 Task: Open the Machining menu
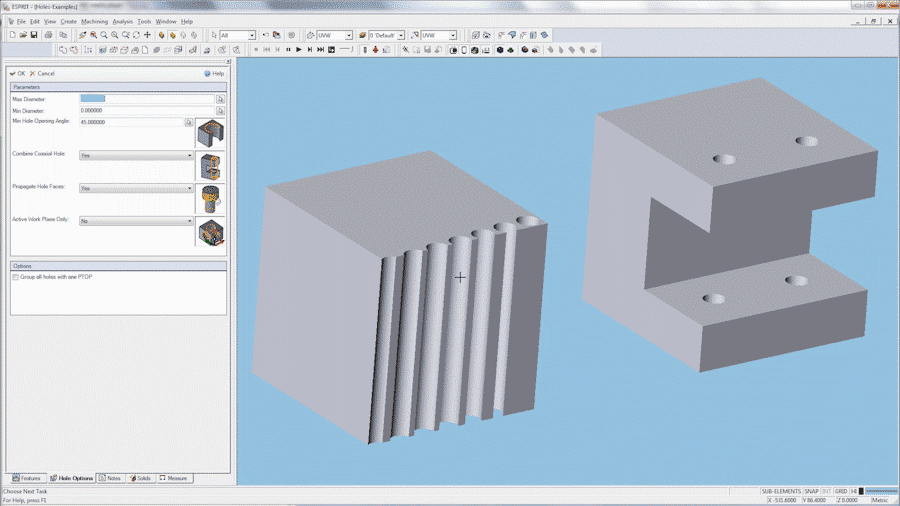94,21
